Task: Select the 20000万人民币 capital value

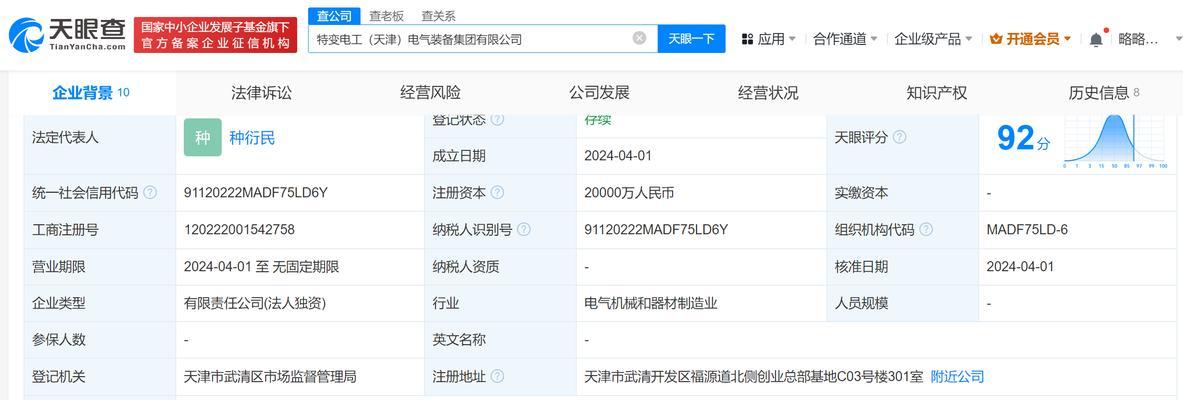Action: (x=629, y=192)
